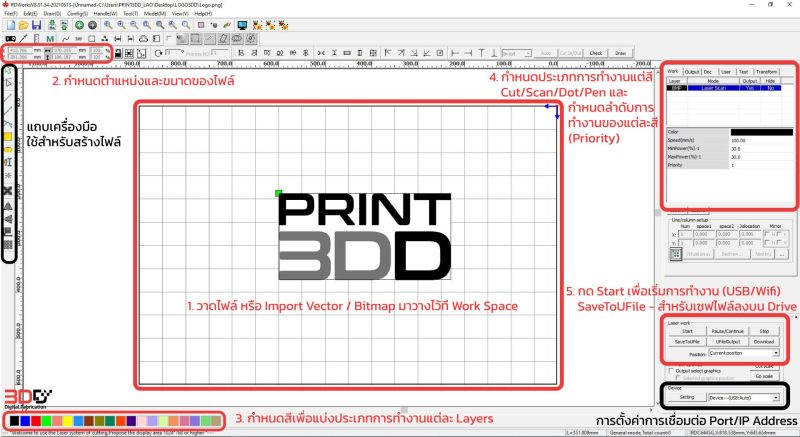Select the yellow ellipse tool

pos(8,150)
